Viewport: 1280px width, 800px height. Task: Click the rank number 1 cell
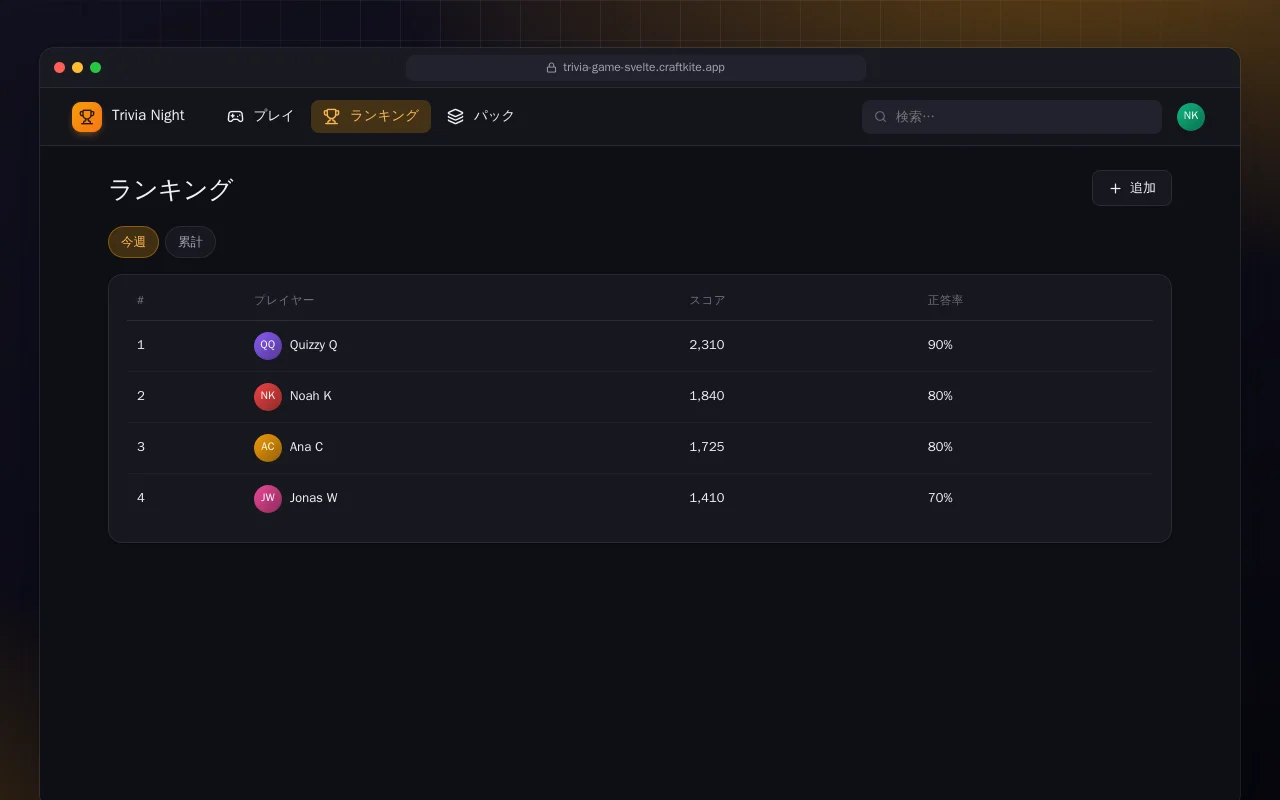[141, 345]
